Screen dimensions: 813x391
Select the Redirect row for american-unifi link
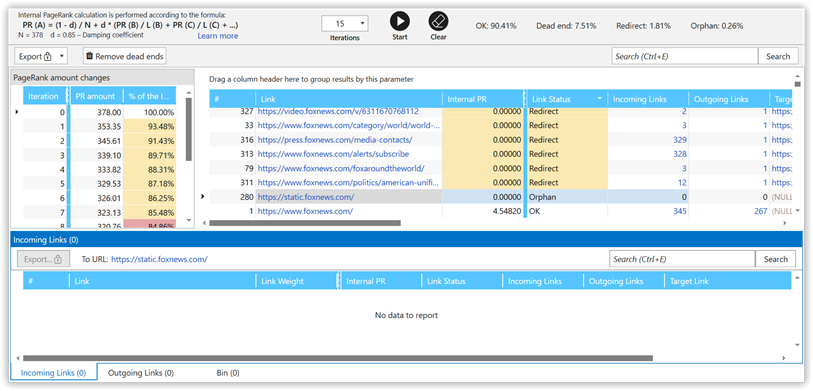[502, 183]
